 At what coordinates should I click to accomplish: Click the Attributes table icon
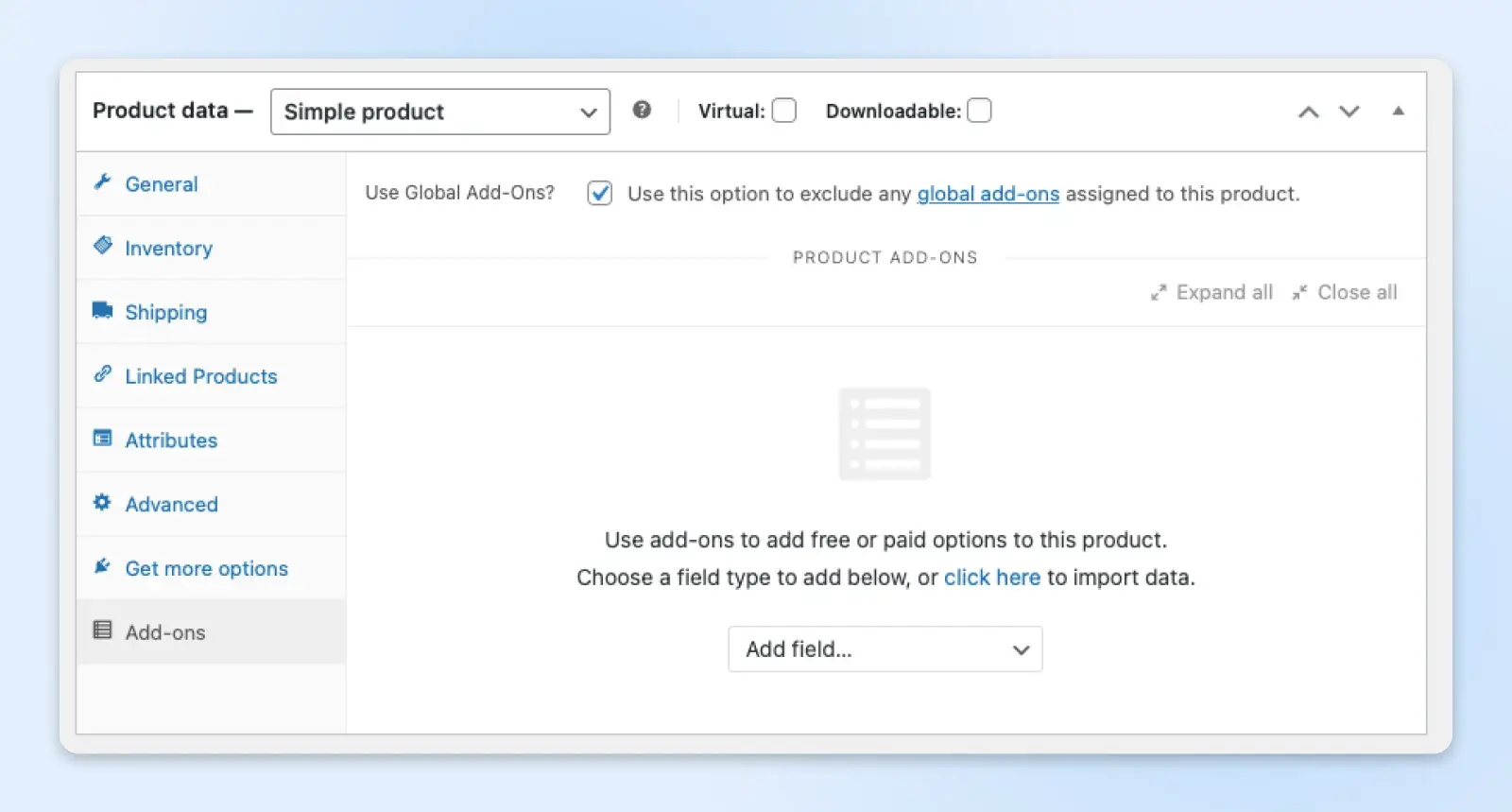tap(102, 438)
